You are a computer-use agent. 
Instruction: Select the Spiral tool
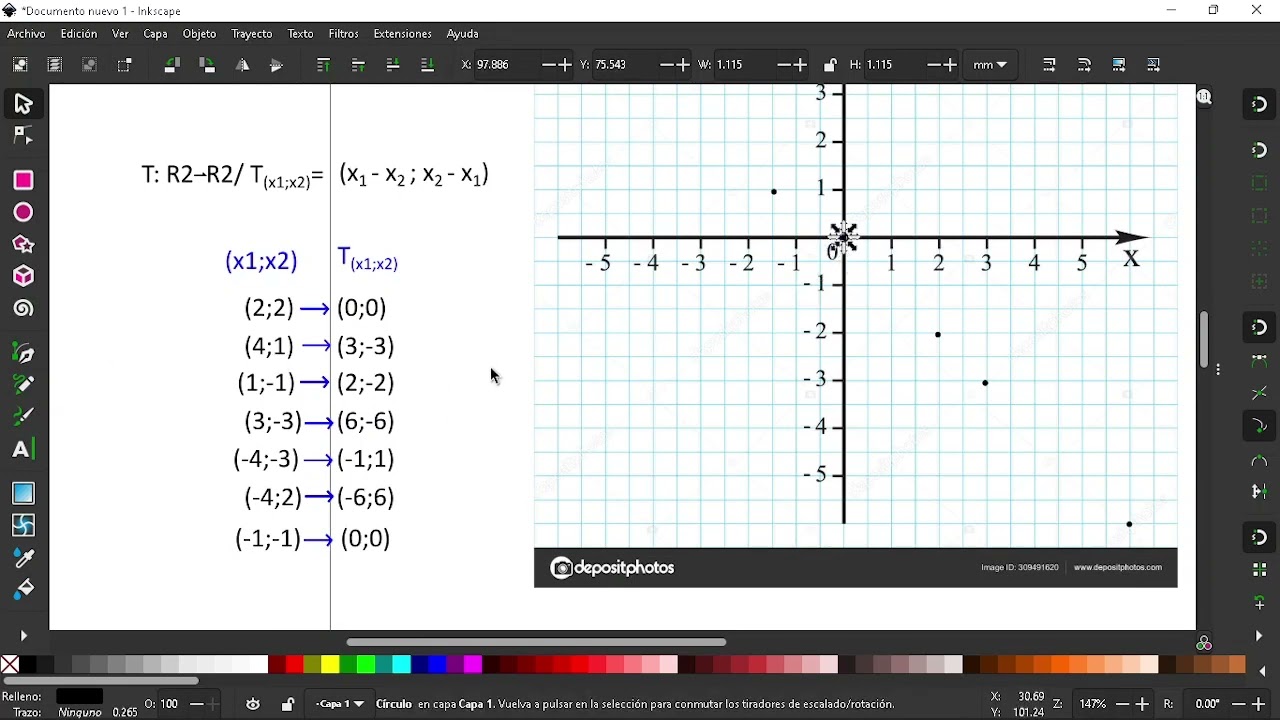tap(23, 309)
